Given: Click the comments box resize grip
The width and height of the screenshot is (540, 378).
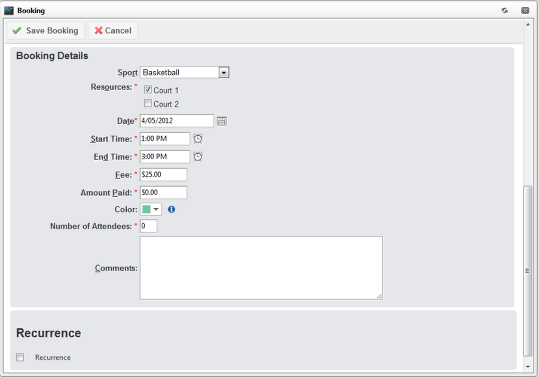Looking at the screenshot, I should tap(379, 296).
